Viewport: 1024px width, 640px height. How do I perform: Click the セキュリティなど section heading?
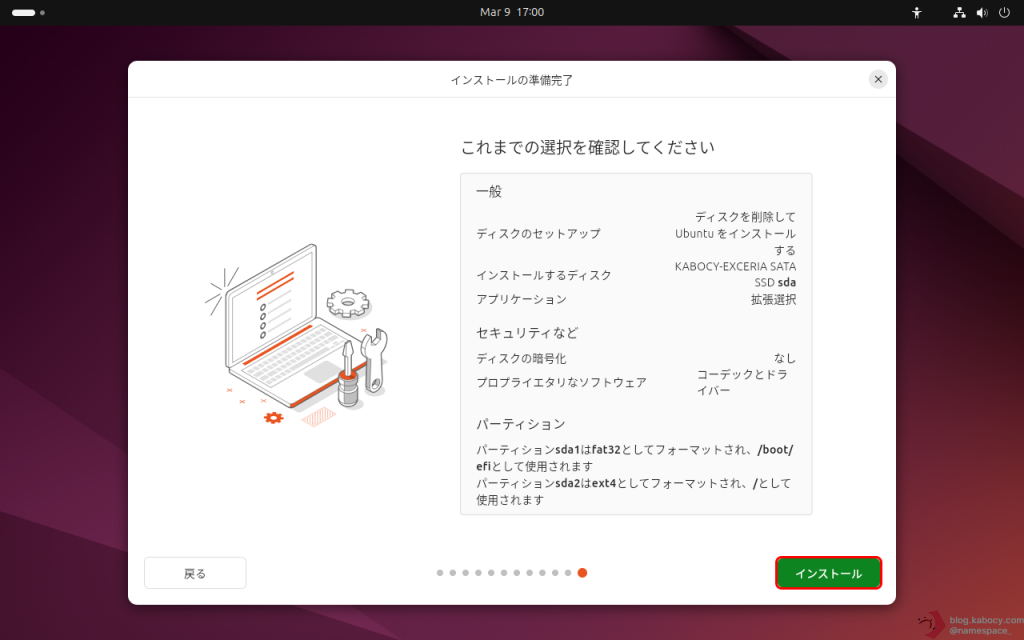(527, 332)
